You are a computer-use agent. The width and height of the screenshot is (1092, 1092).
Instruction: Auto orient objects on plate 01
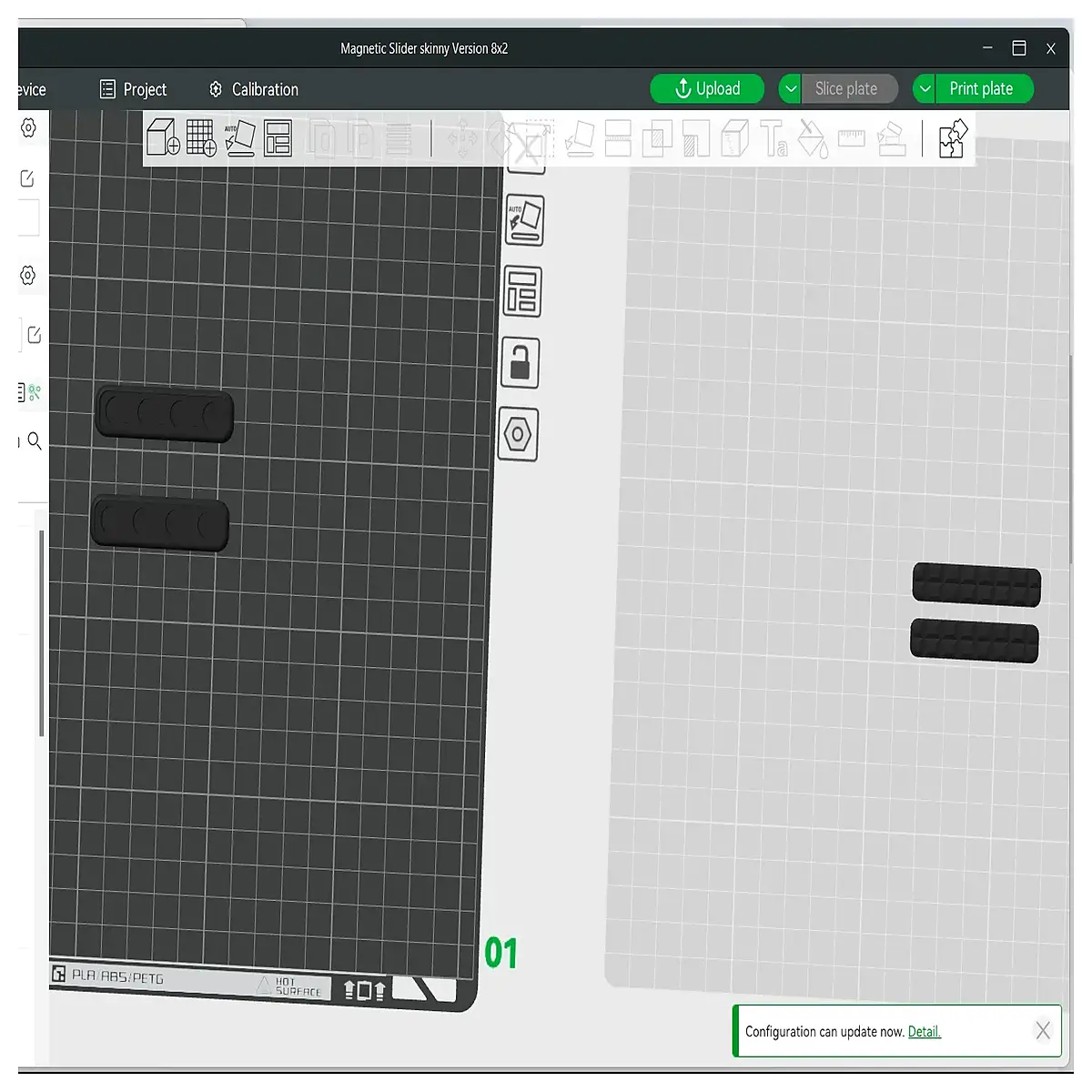coord(524,220)
